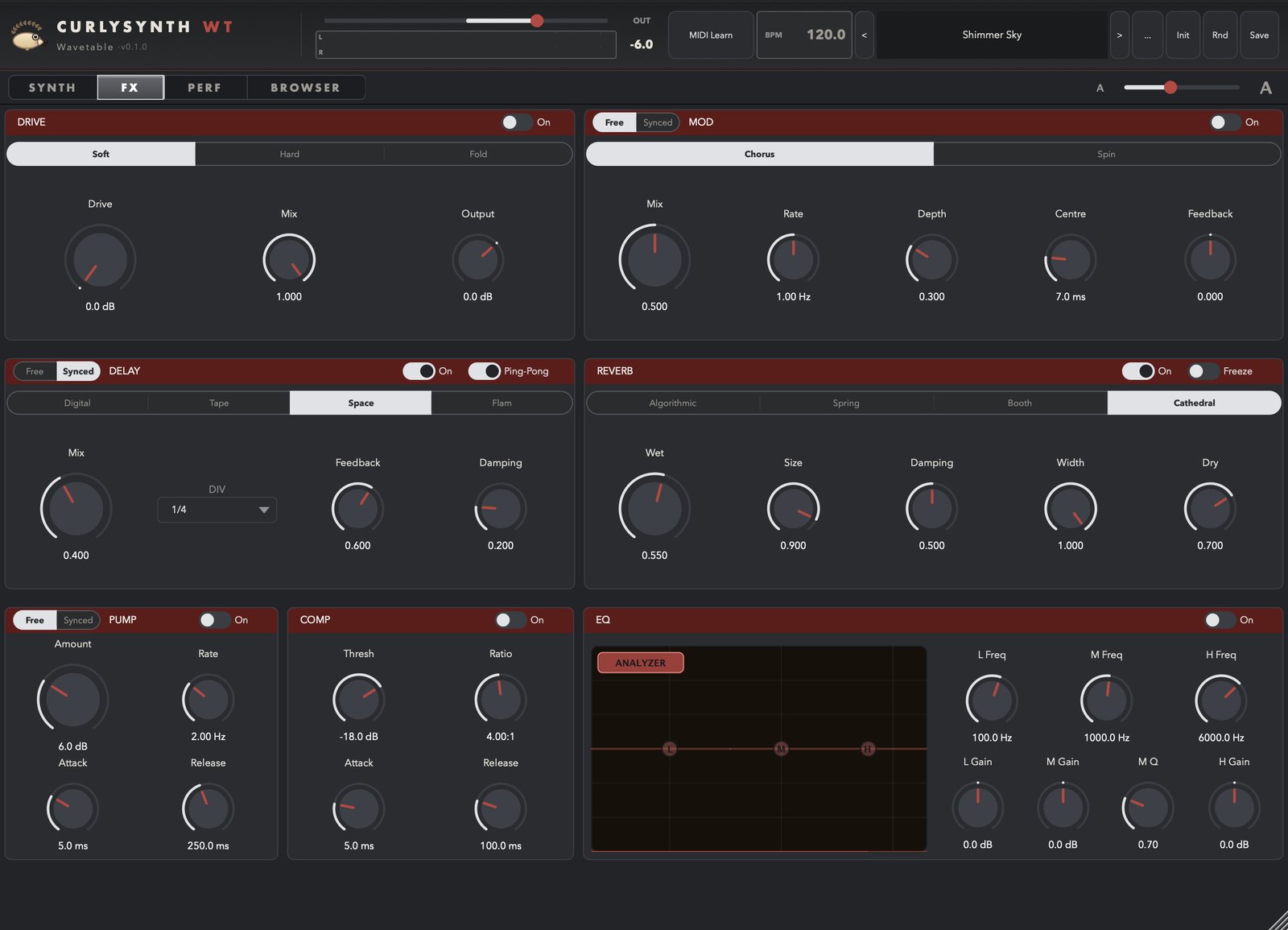Screen dimensions: 1288x930
Task: Click the Shimmer Sky preset name
Action: click(992, 35)
